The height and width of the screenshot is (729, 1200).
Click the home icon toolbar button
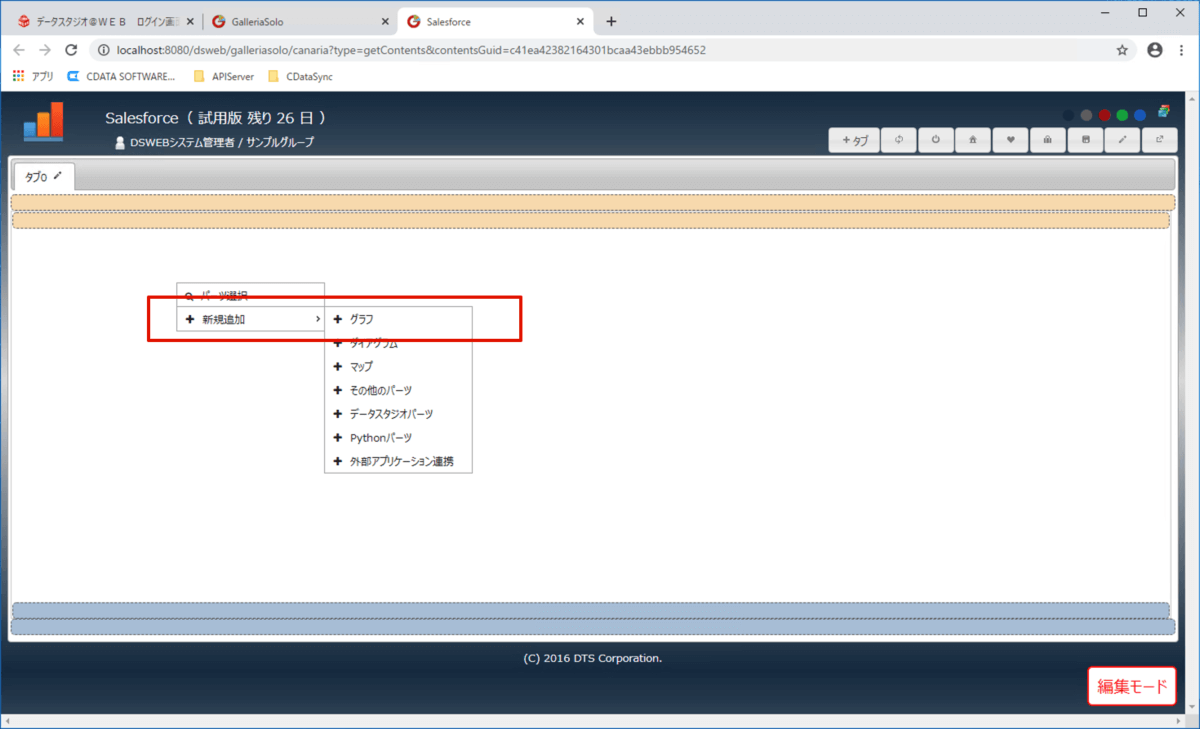tap(973, 141)
